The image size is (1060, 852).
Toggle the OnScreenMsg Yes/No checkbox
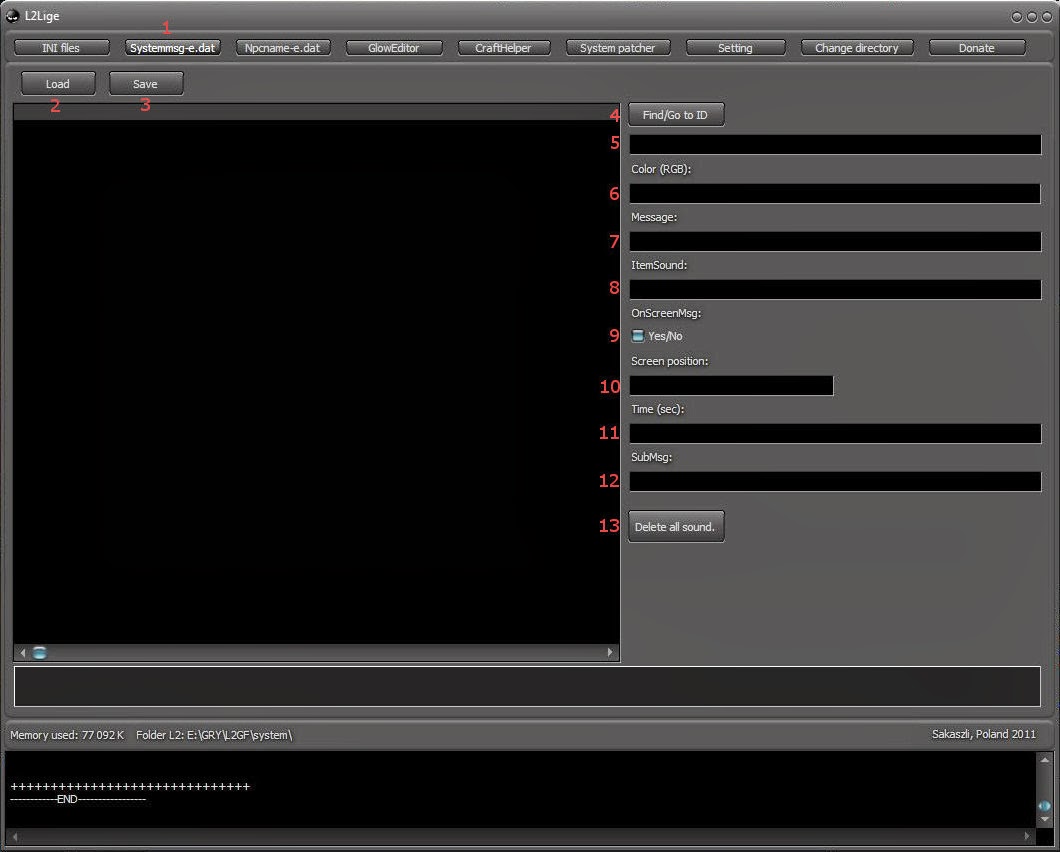(638, 336)
